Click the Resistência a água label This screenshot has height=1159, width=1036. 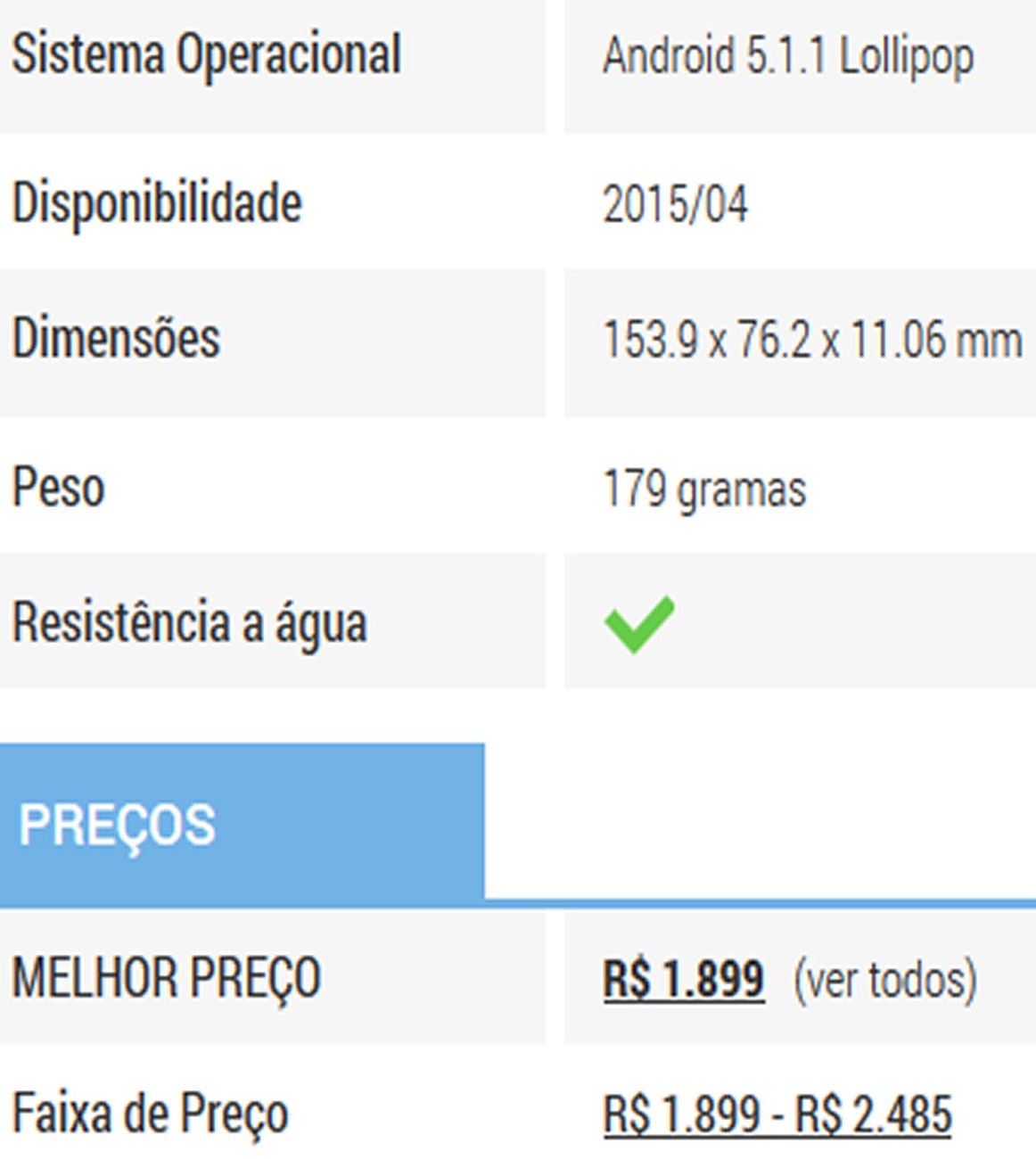[189, 622]
